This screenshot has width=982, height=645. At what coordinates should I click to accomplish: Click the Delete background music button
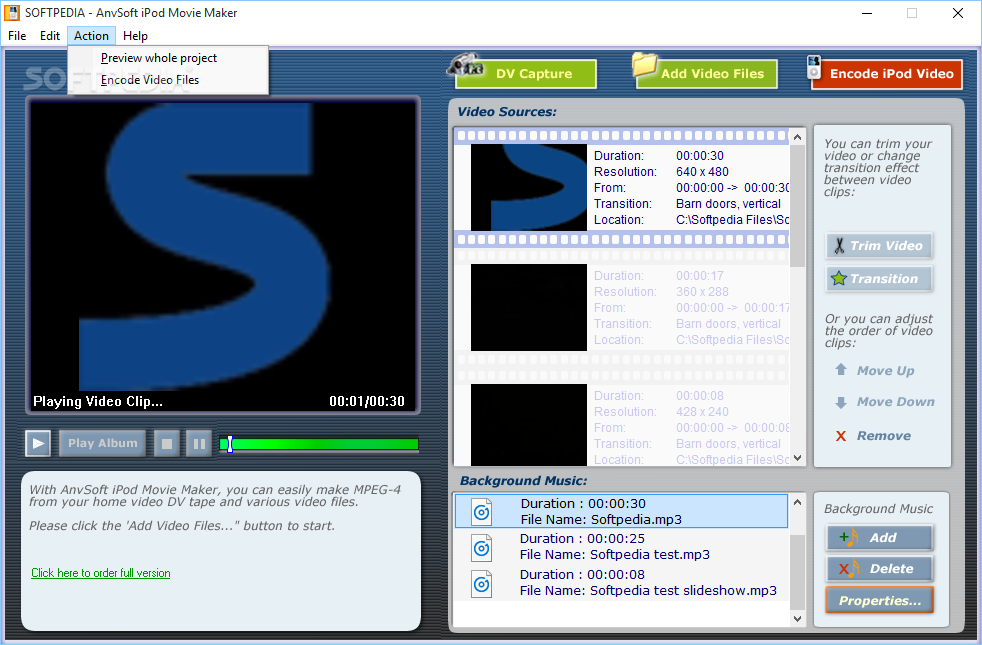pyautogui.click(x=879, y=569)
